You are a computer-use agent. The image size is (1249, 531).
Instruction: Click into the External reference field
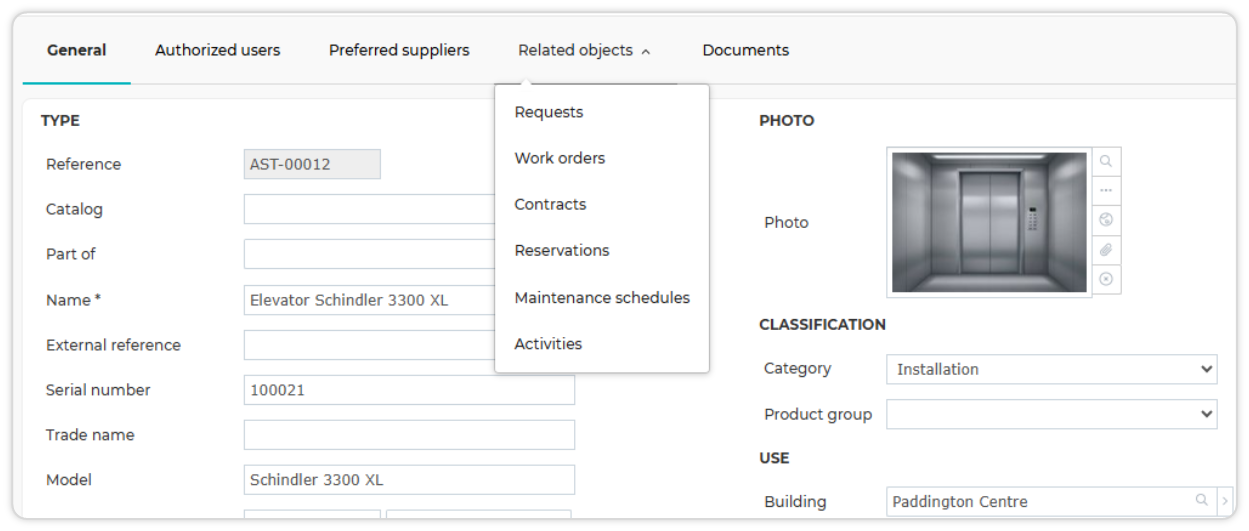point(370,345)
